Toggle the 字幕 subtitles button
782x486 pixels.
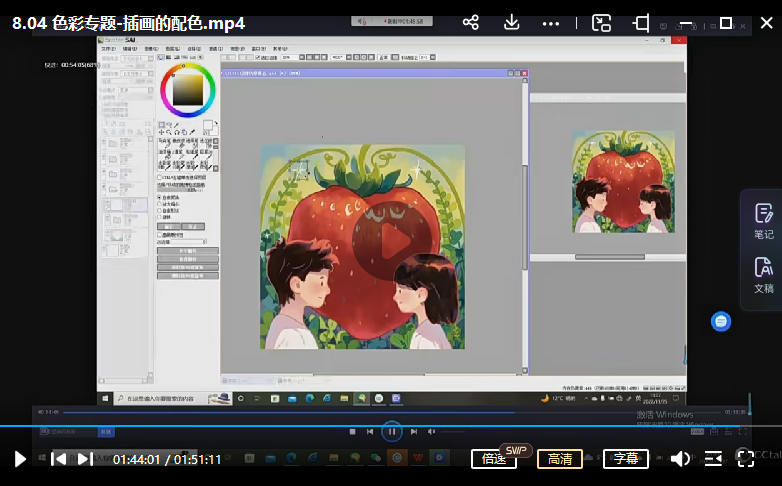626,459
